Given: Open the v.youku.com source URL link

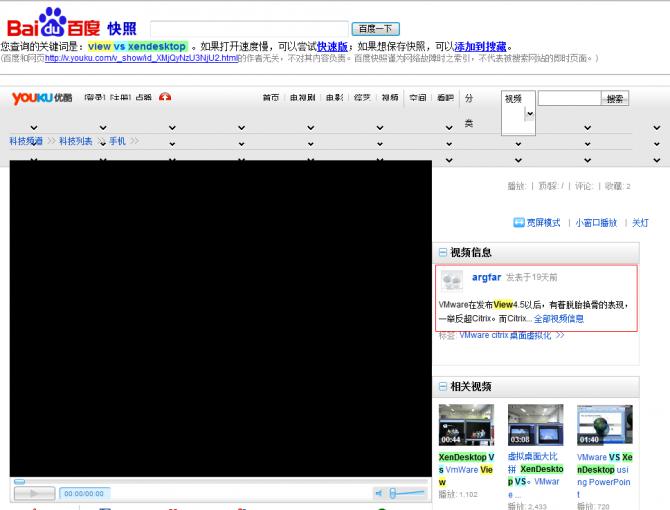Looking at the screenshot, I should coord(141,58).
